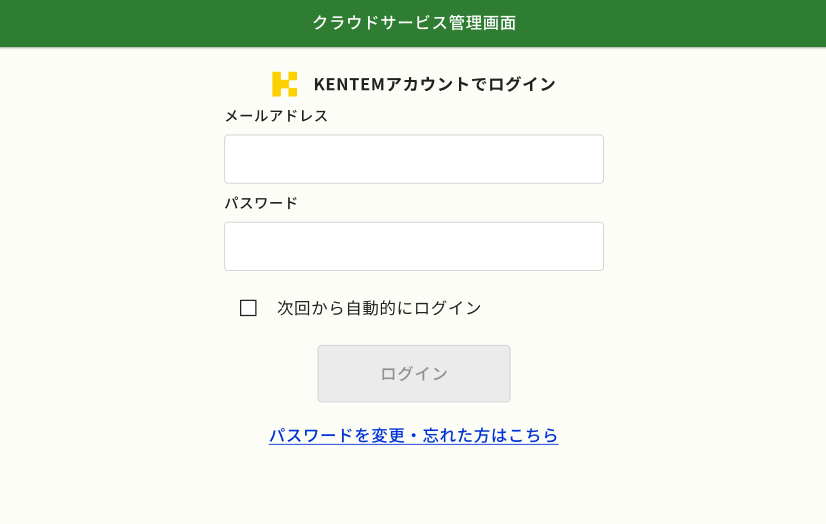Open the パスワードを変更・忘れた方はこちら link
This screenshot has width=826, height=524.
pyautogui.click(x=413, y=436)
